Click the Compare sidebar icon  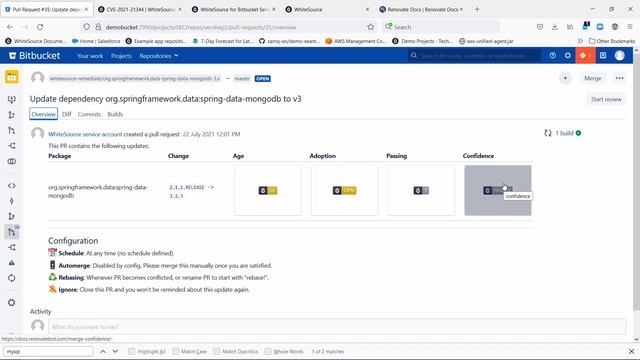click(11, 161)
